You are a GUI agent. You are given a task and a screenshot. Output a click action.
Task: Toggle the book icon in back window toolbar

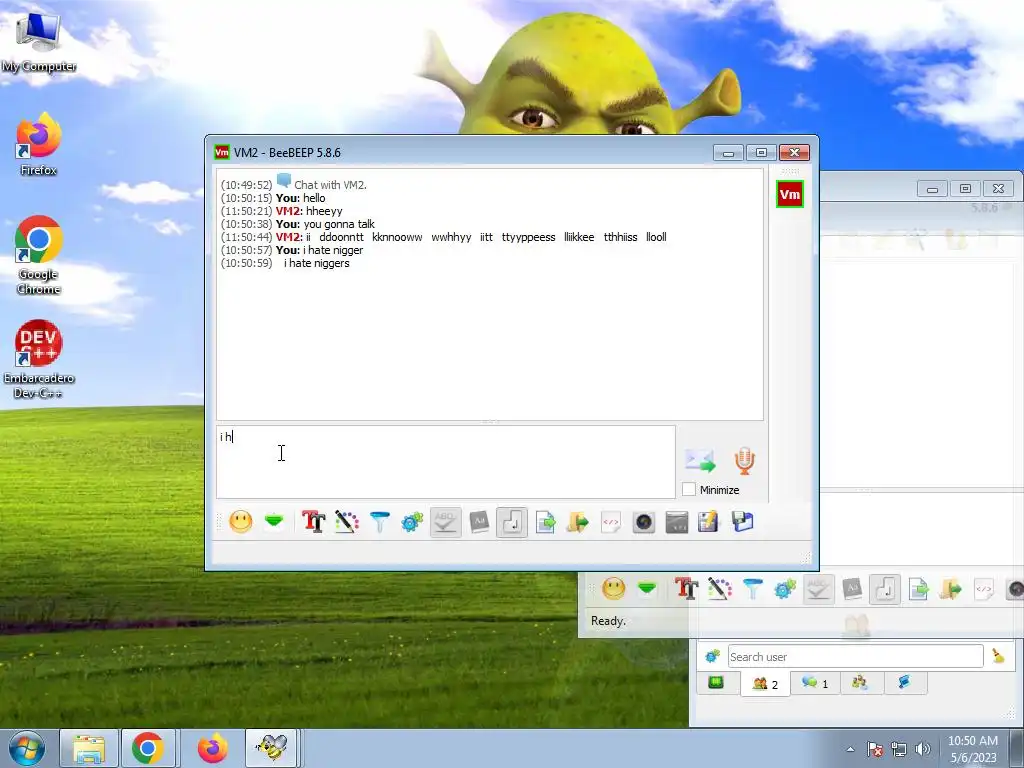(852, 588)
